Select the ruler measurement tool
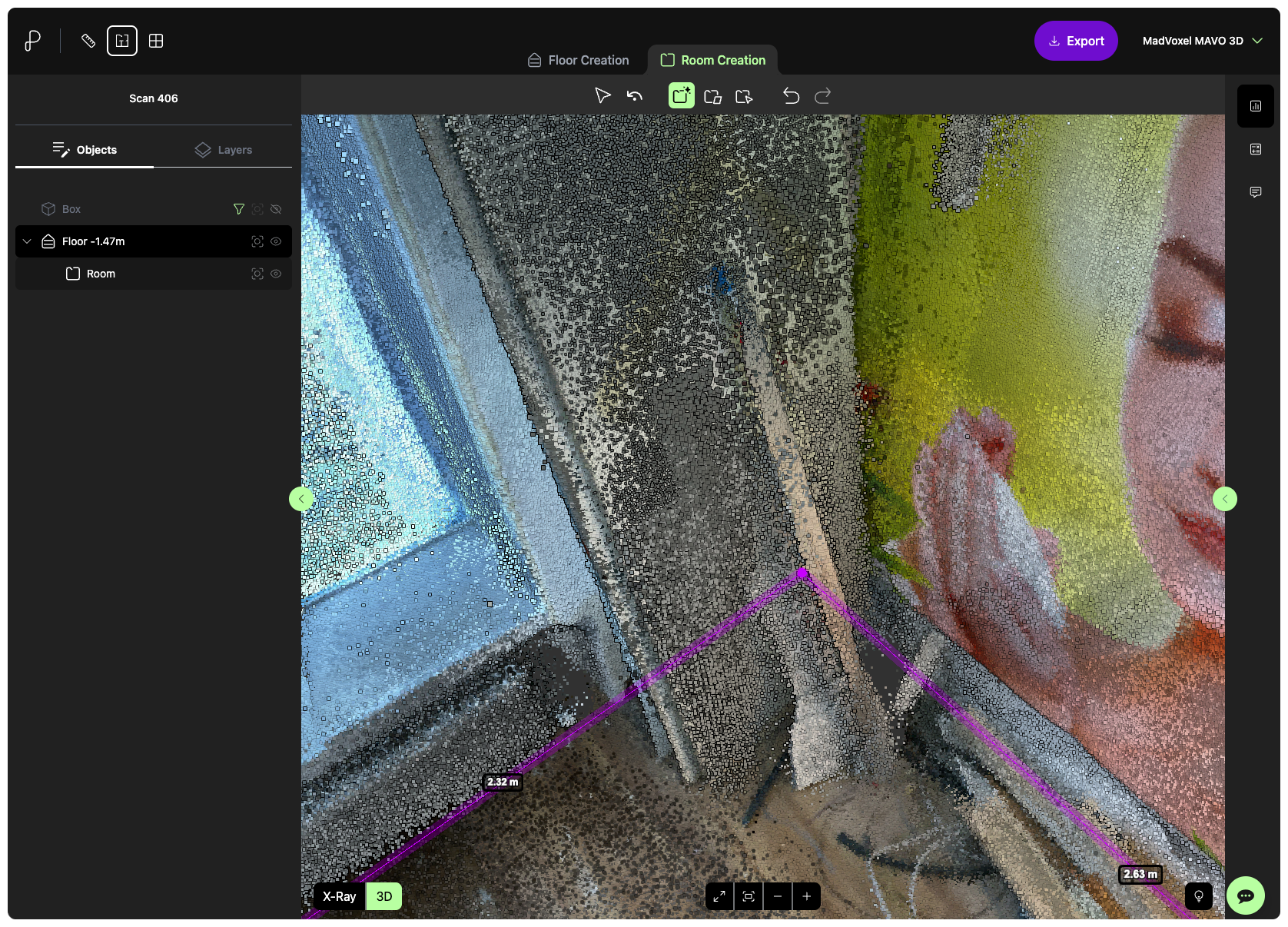This screenshot has width=1288, height=927. pos(88,41)
